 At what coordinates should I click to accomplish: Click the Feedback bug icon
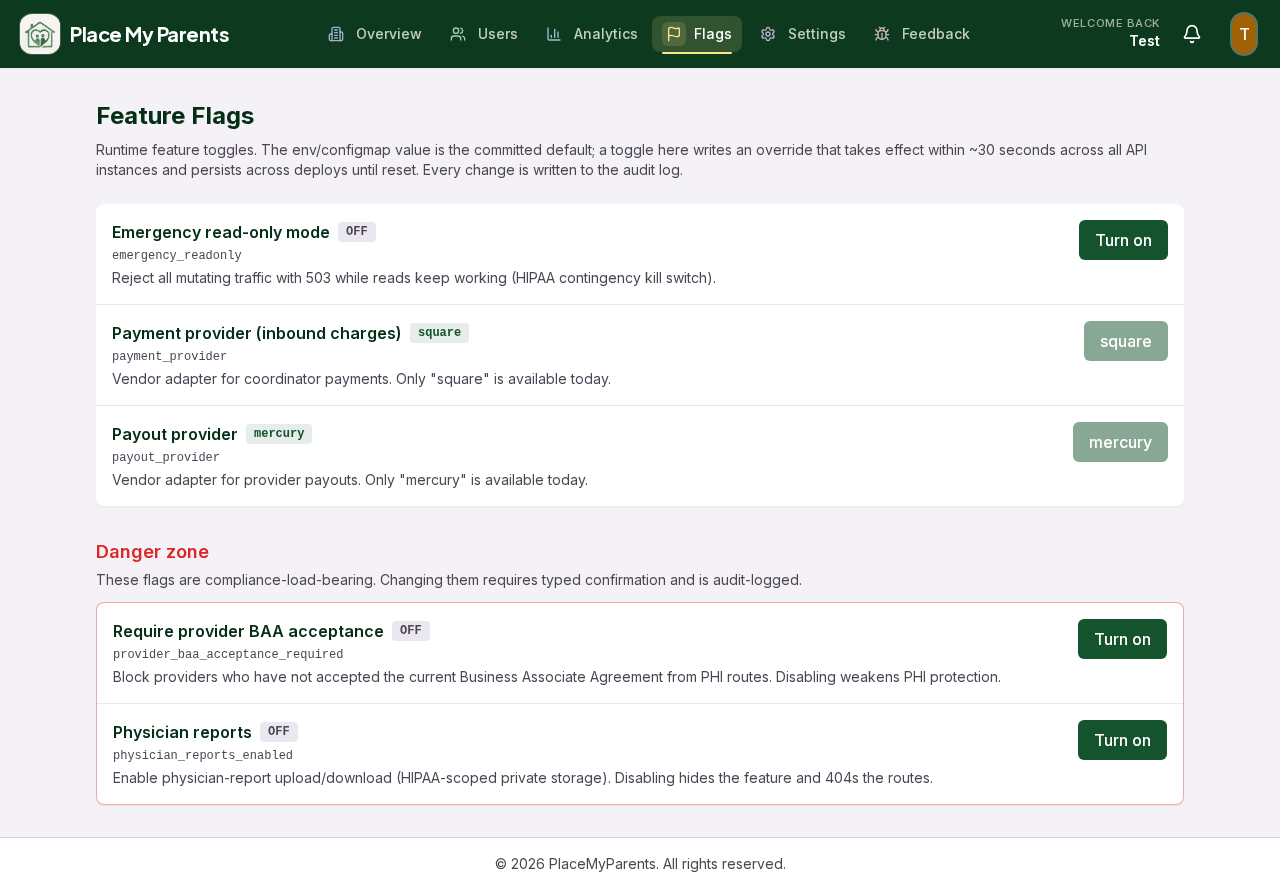coord(882,34)
